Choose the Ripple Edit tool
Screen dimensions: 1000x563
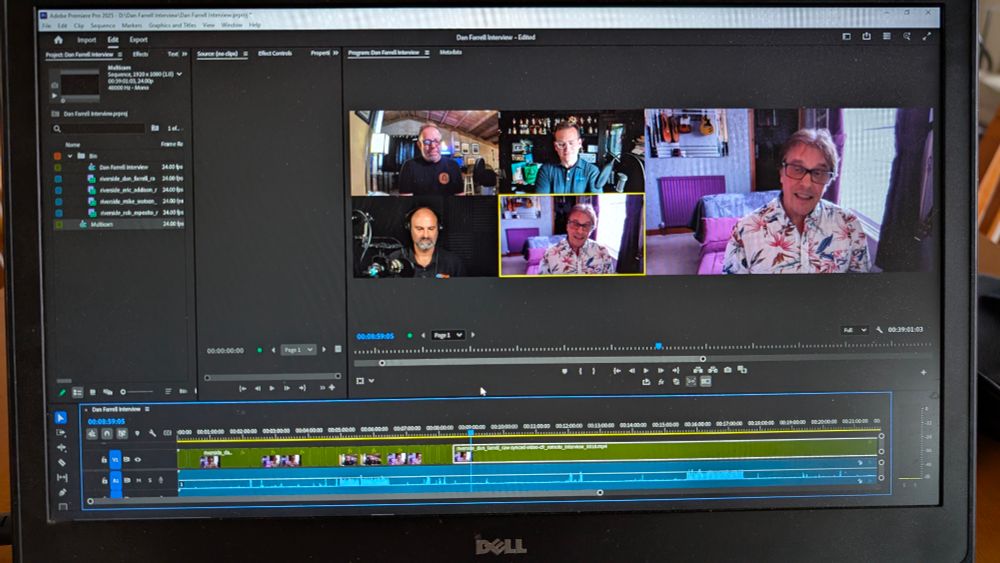(62, 448)
